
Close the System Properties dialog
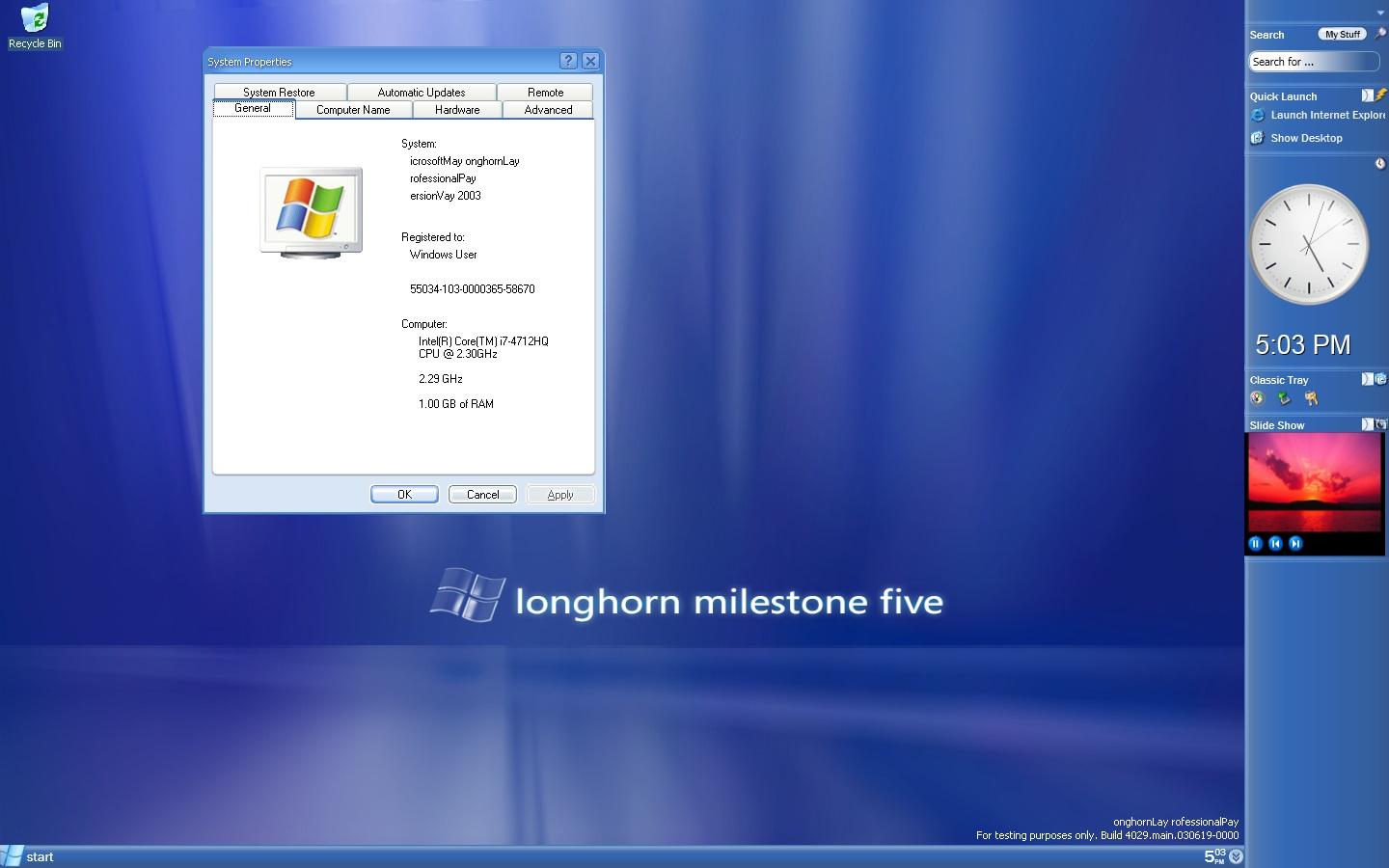pos(590,61)
